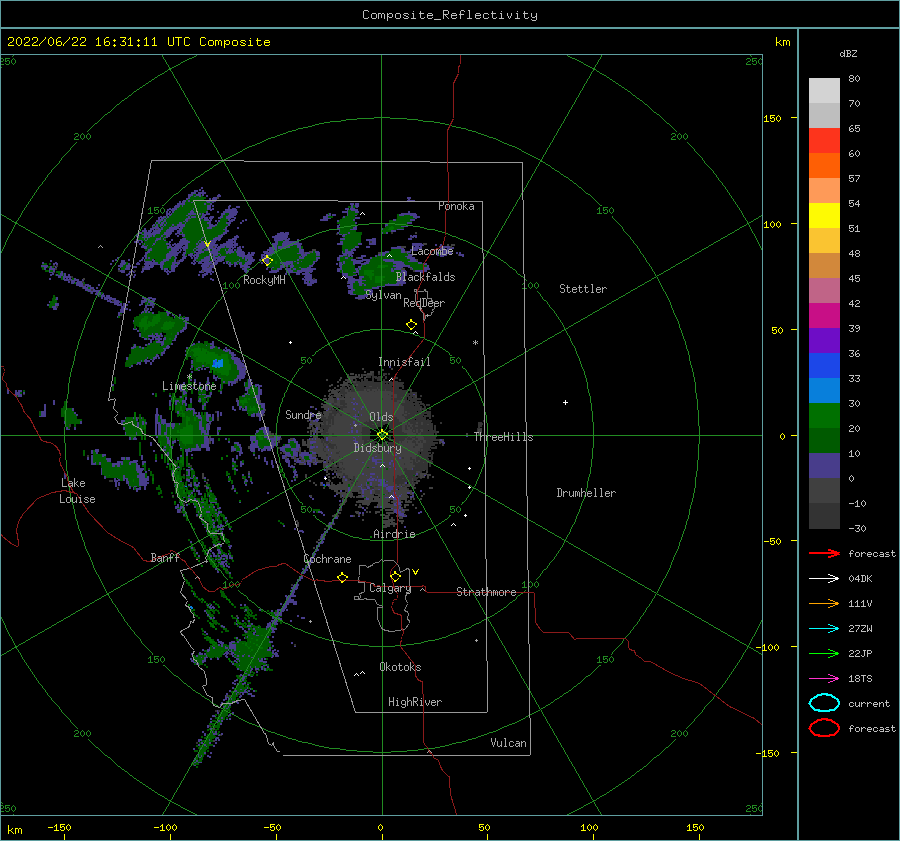Click the yellow diamond marker below Cochrane
900x841 pixels.
click(x=343, y=578)
